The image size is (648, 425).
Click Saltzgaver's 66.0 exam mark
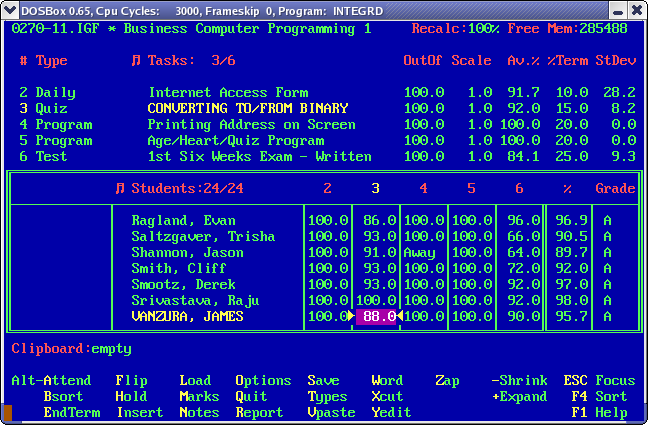(x=523, y=236)
